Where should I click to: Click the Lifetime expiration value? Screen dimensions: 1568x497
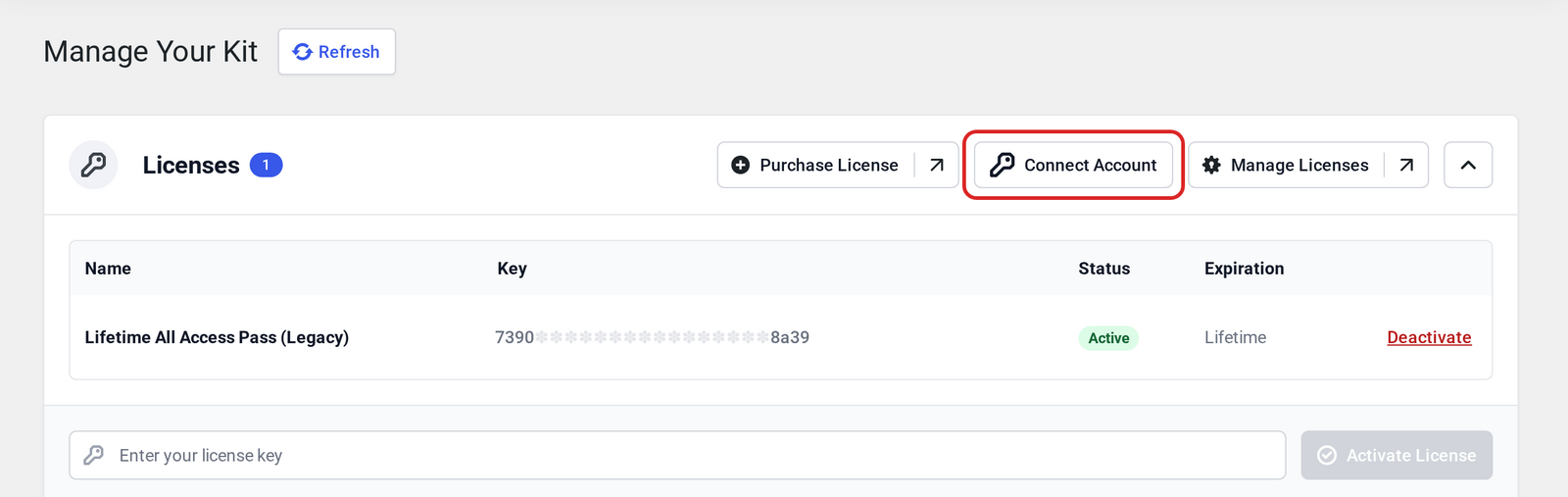1235,337
